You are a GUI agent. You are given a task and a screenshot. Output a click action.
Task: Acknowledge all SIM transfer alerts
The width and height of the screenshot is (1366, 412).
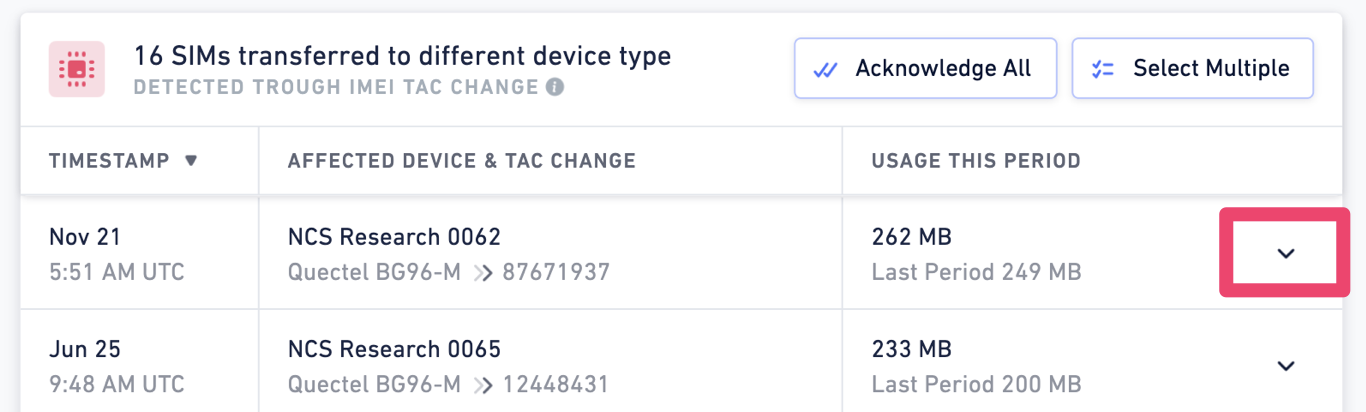click(925, 69)
